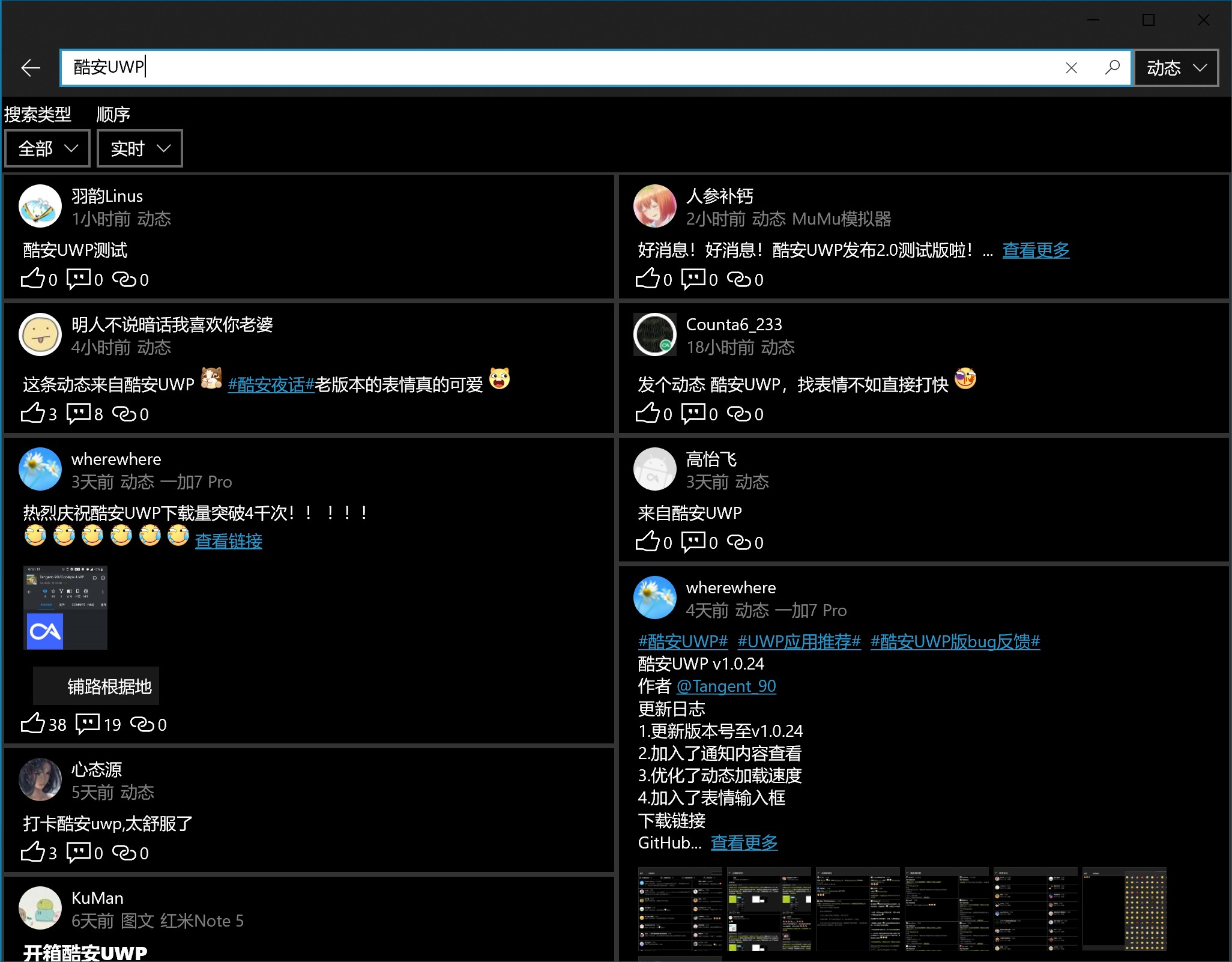
Task: Open wherewhere's post screenshot thumbnail
Action: coord(65,607)
